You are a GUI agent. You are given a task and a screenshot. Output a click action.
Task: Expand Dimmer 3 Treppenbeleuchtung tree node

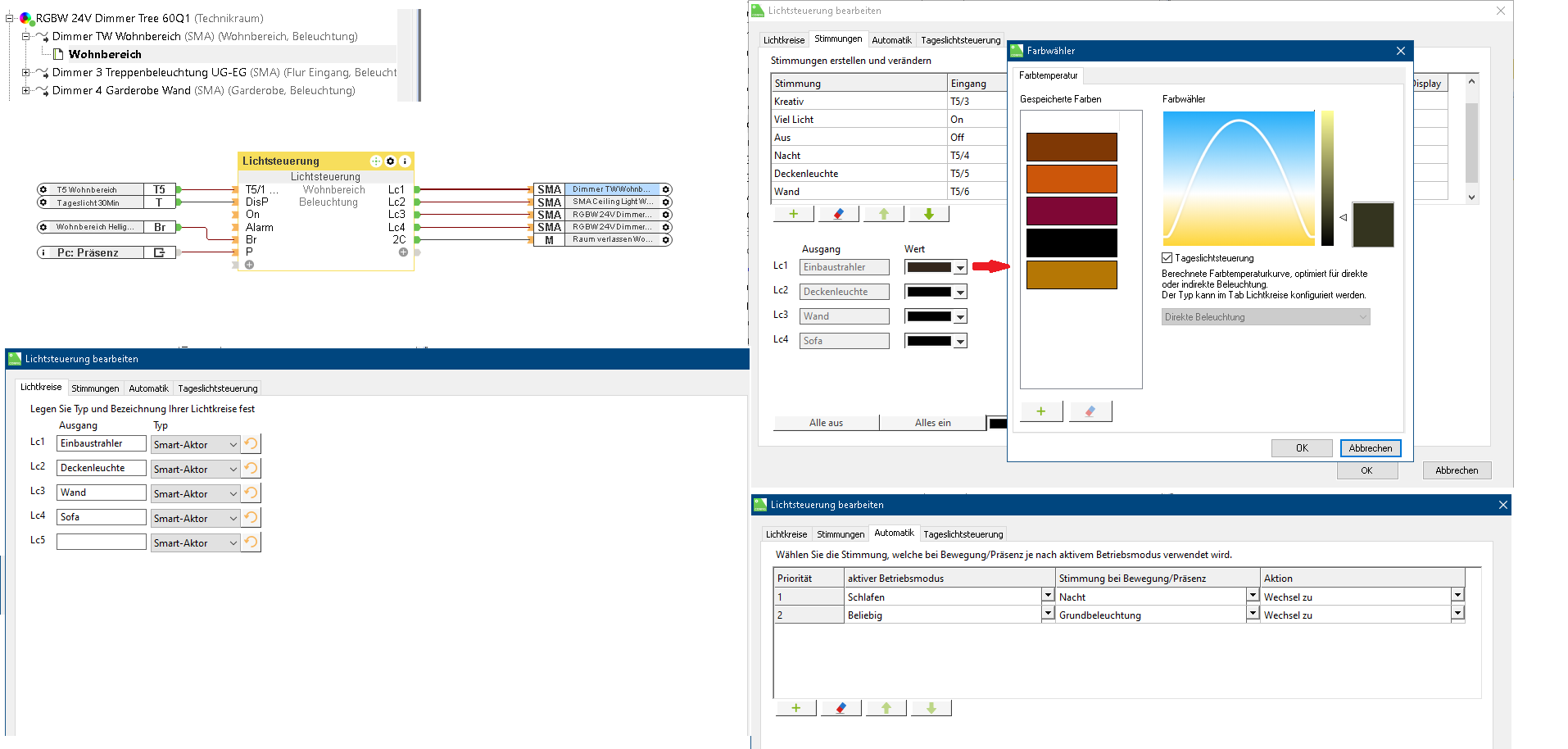[25, 72]
